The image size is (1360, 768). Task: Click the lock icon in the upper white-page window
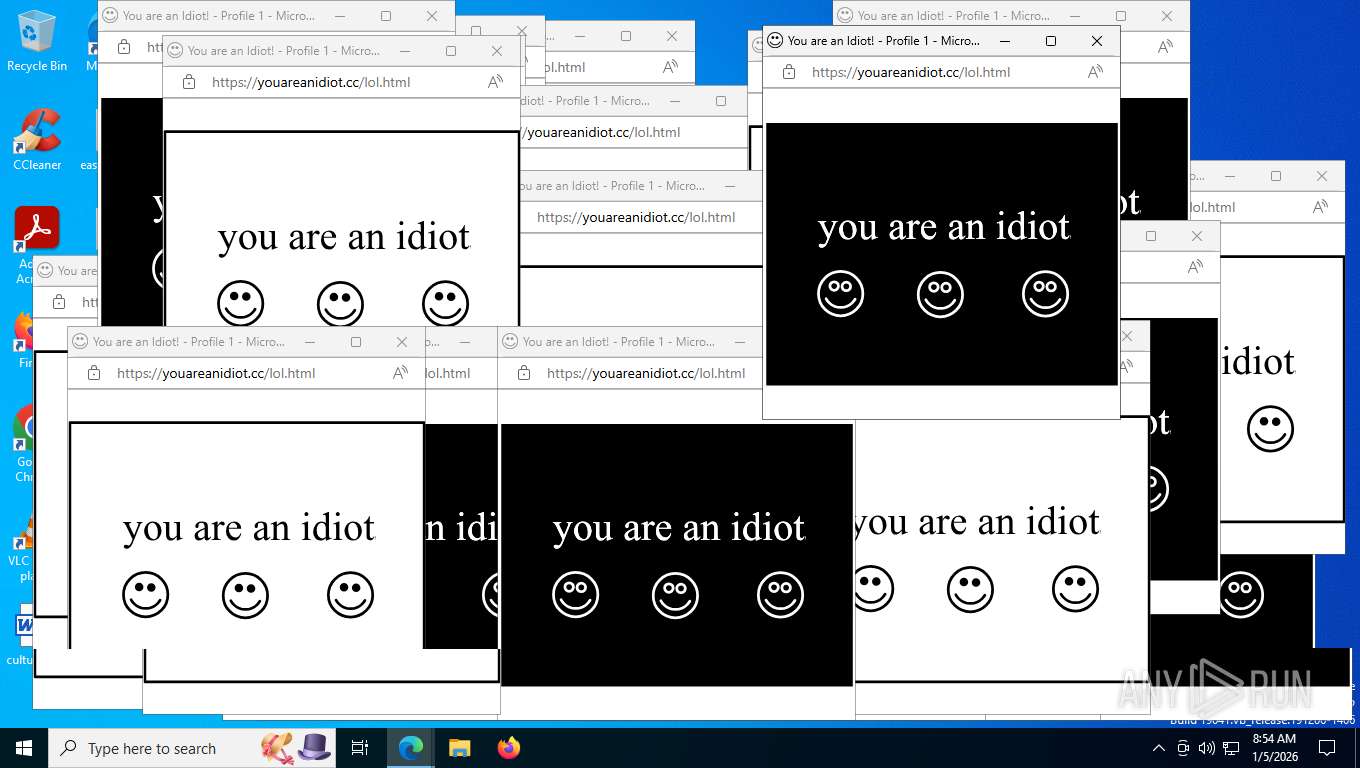click(x=188, y=82)
